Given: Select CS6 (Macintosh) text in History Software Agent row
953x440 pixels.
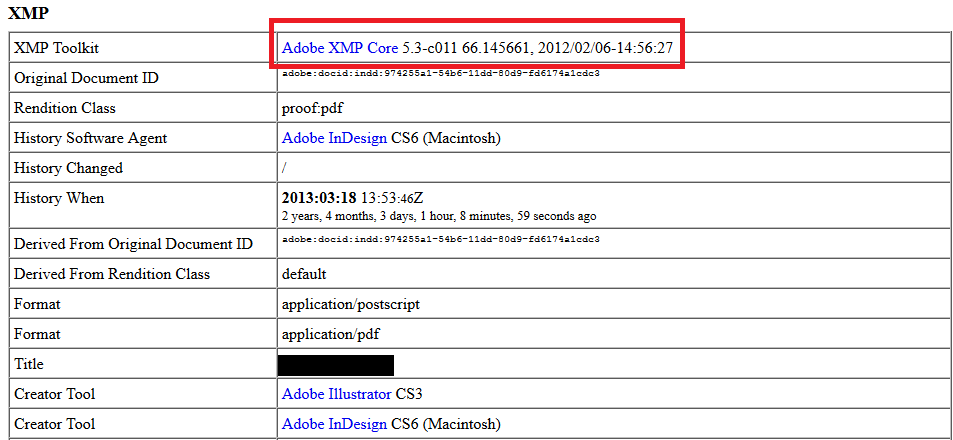Looking at the screenshot, I should (x=446, y=139).
